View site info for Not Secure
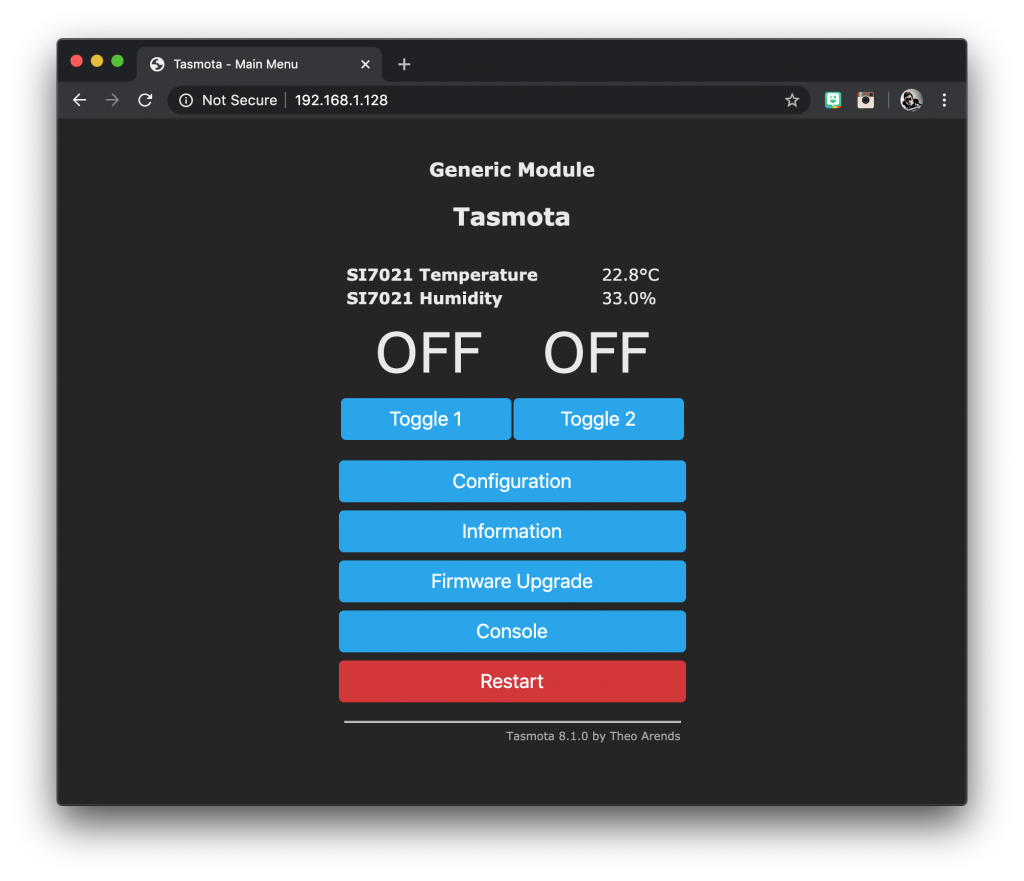 tap(186, 100)
